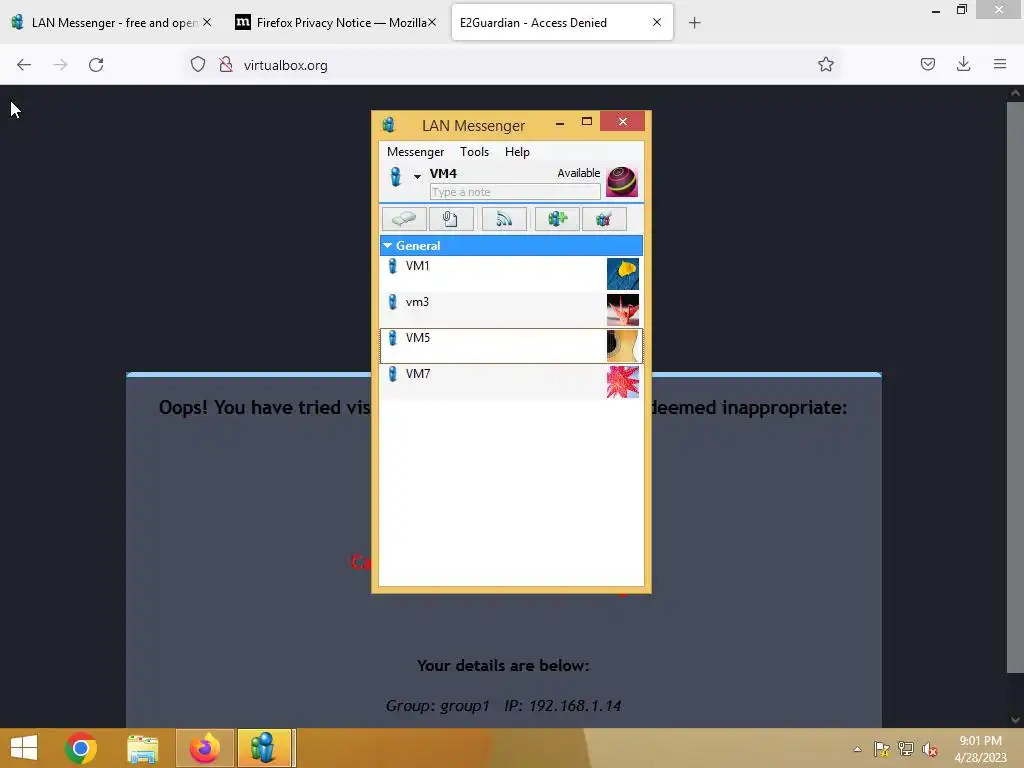Click the Firefox taskbar icon
Screen dimensions: 1024x768
pyautogui.click(x=204, y=748)
